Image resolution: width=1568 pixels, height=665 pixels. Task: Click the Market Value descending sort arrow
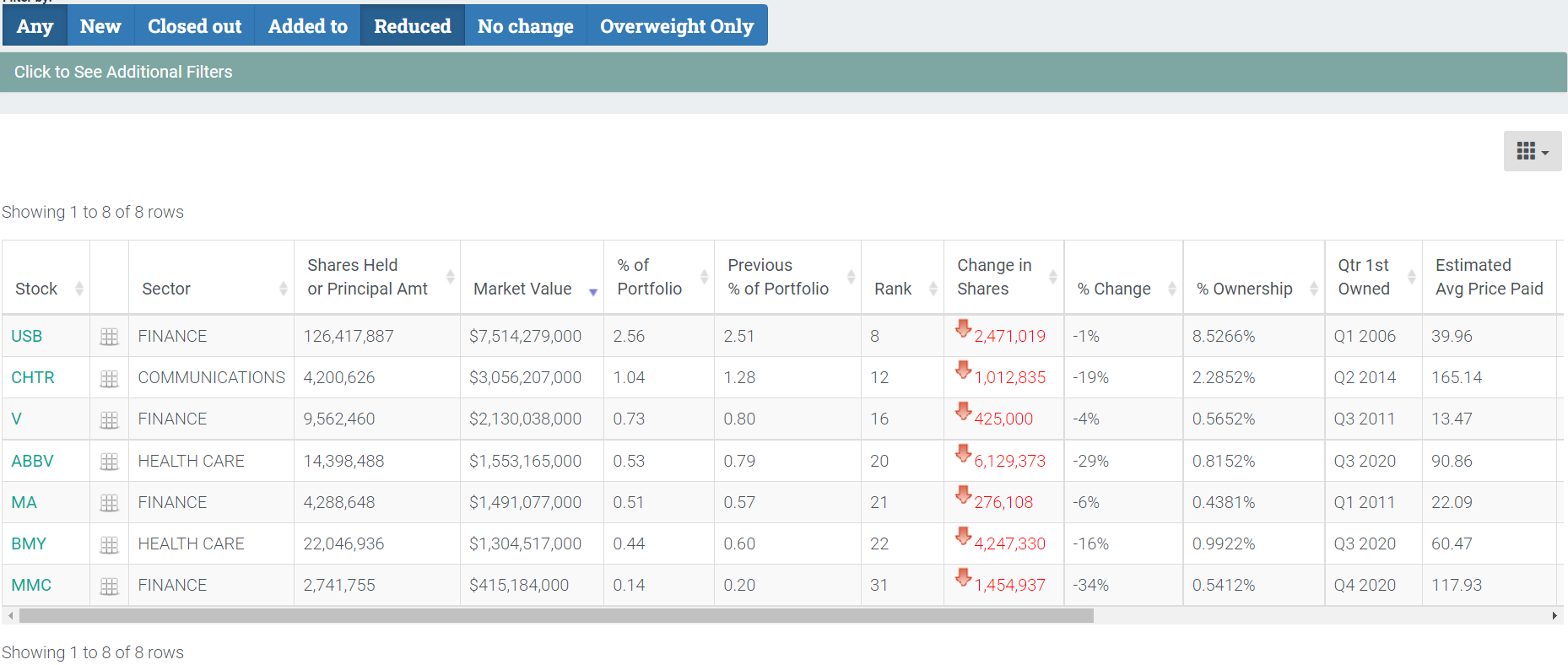[x=593, y=292]
